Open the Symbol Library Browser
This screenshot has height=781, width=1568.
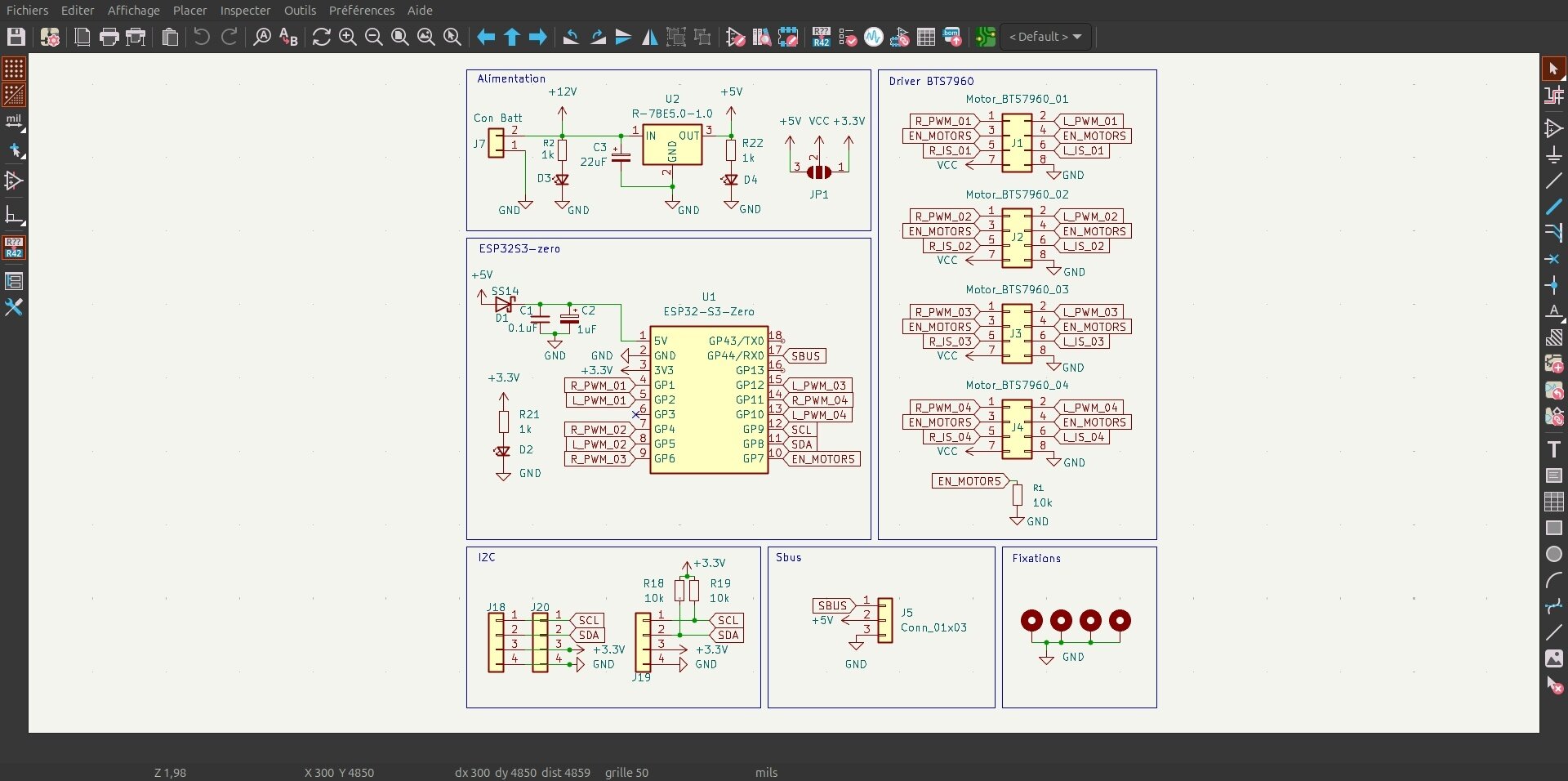tap(762, 37)
